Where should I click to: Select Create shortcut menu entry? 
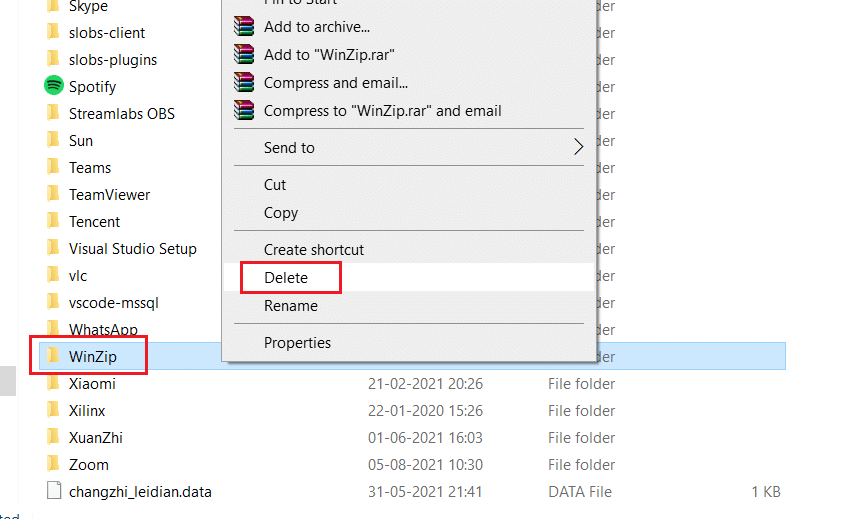pos(314,250)
